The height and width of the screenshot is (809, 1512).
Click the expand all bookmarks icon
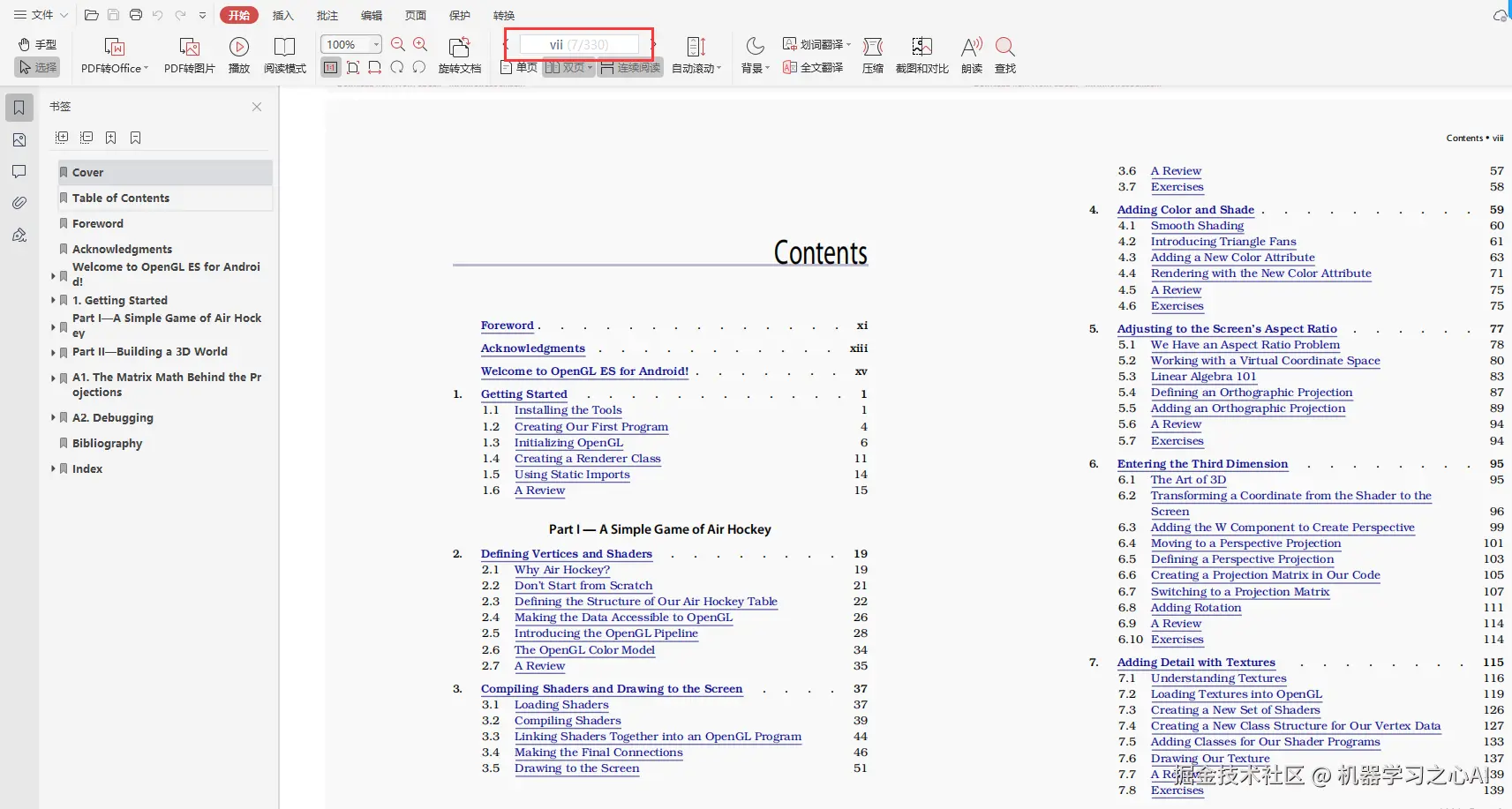[62, 137]
